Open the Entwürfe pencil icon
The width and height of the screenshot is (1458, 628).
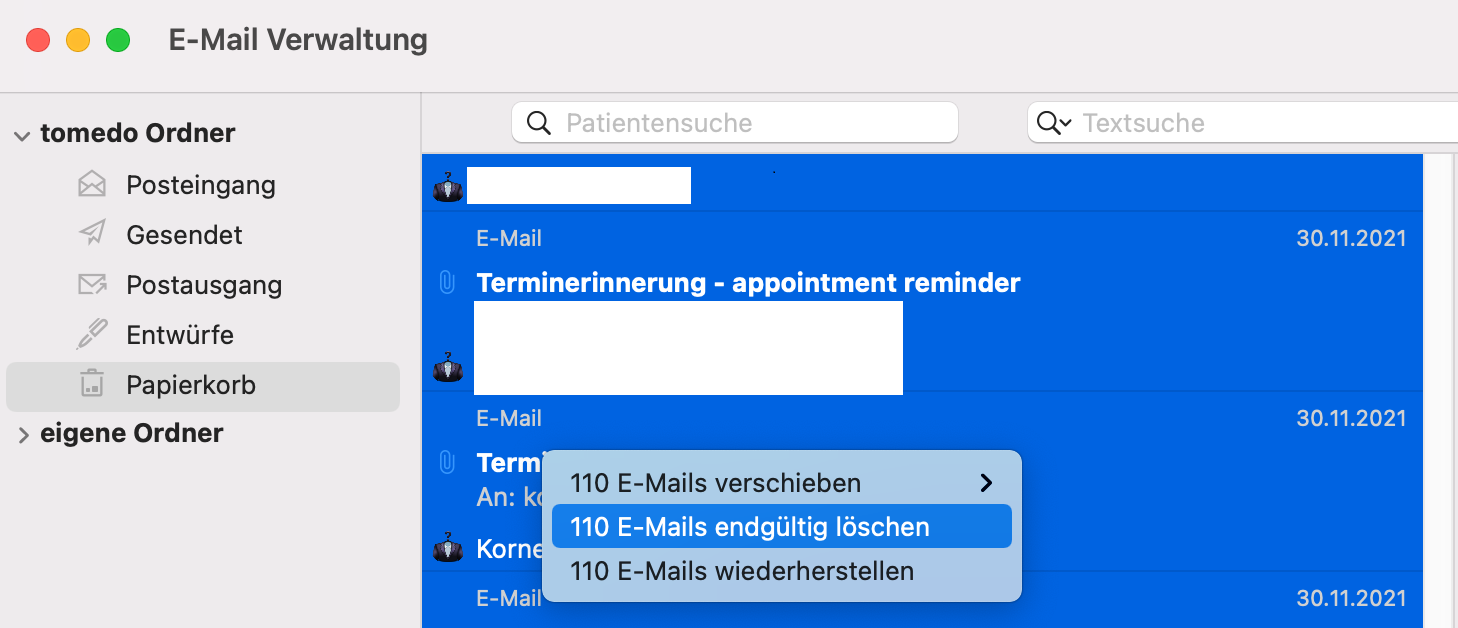92,335
